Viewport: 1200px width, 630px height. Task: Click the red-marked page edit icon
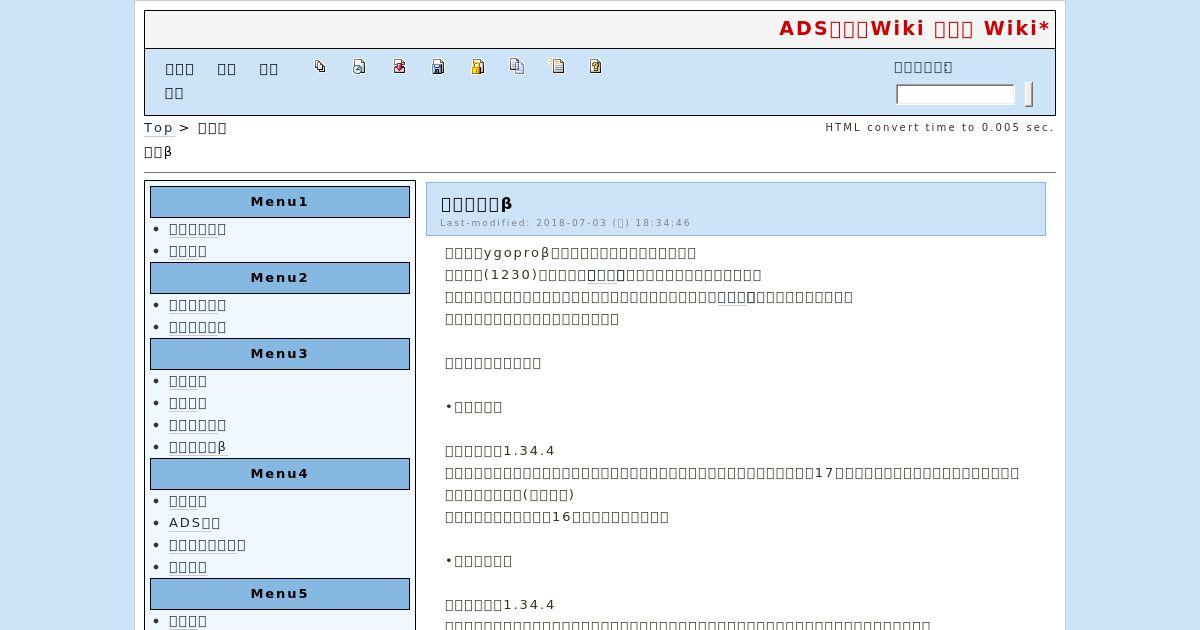(x=399, y=67)
